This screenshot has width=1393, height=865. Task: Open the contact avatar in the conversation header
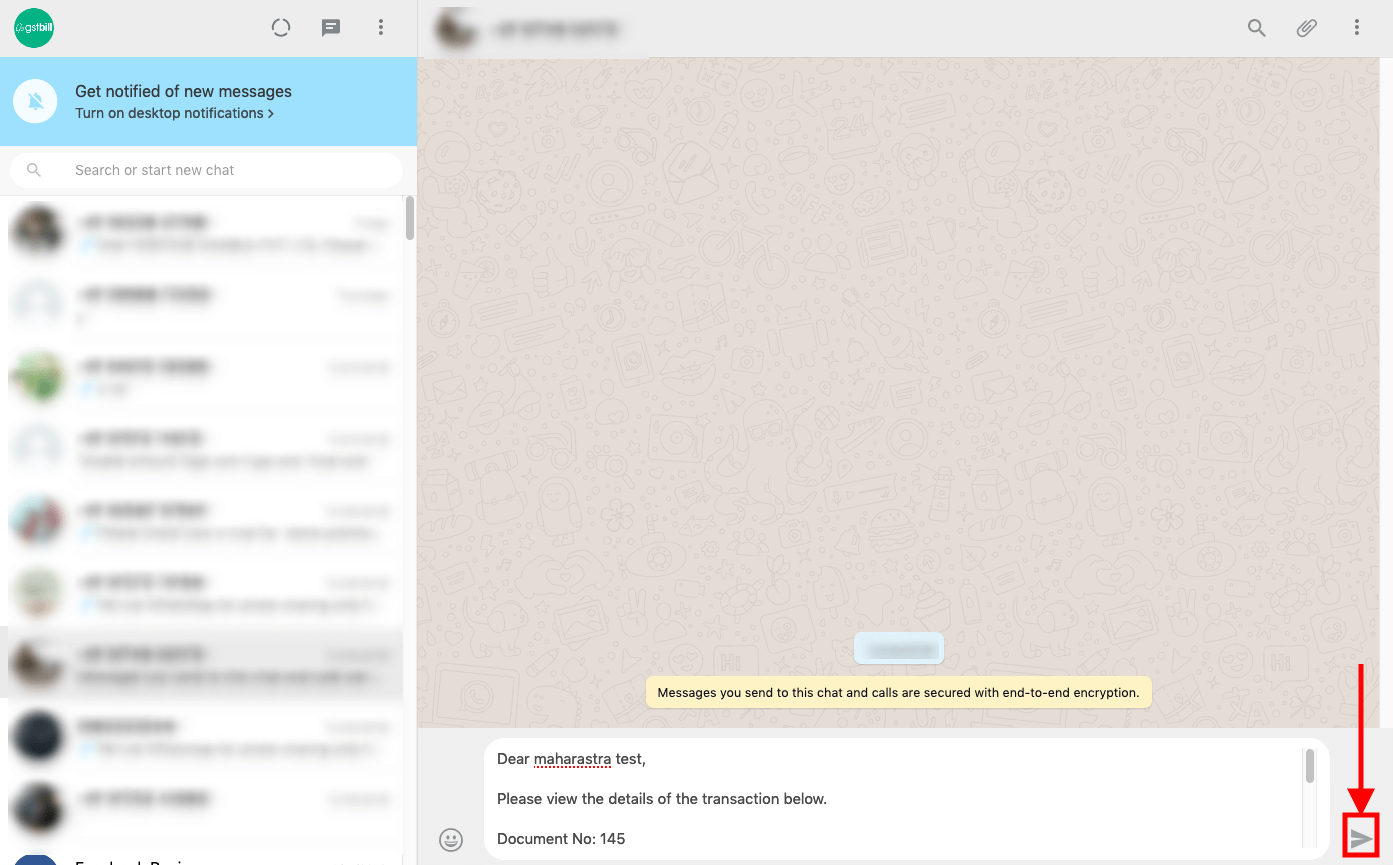[x=454, y=28]
